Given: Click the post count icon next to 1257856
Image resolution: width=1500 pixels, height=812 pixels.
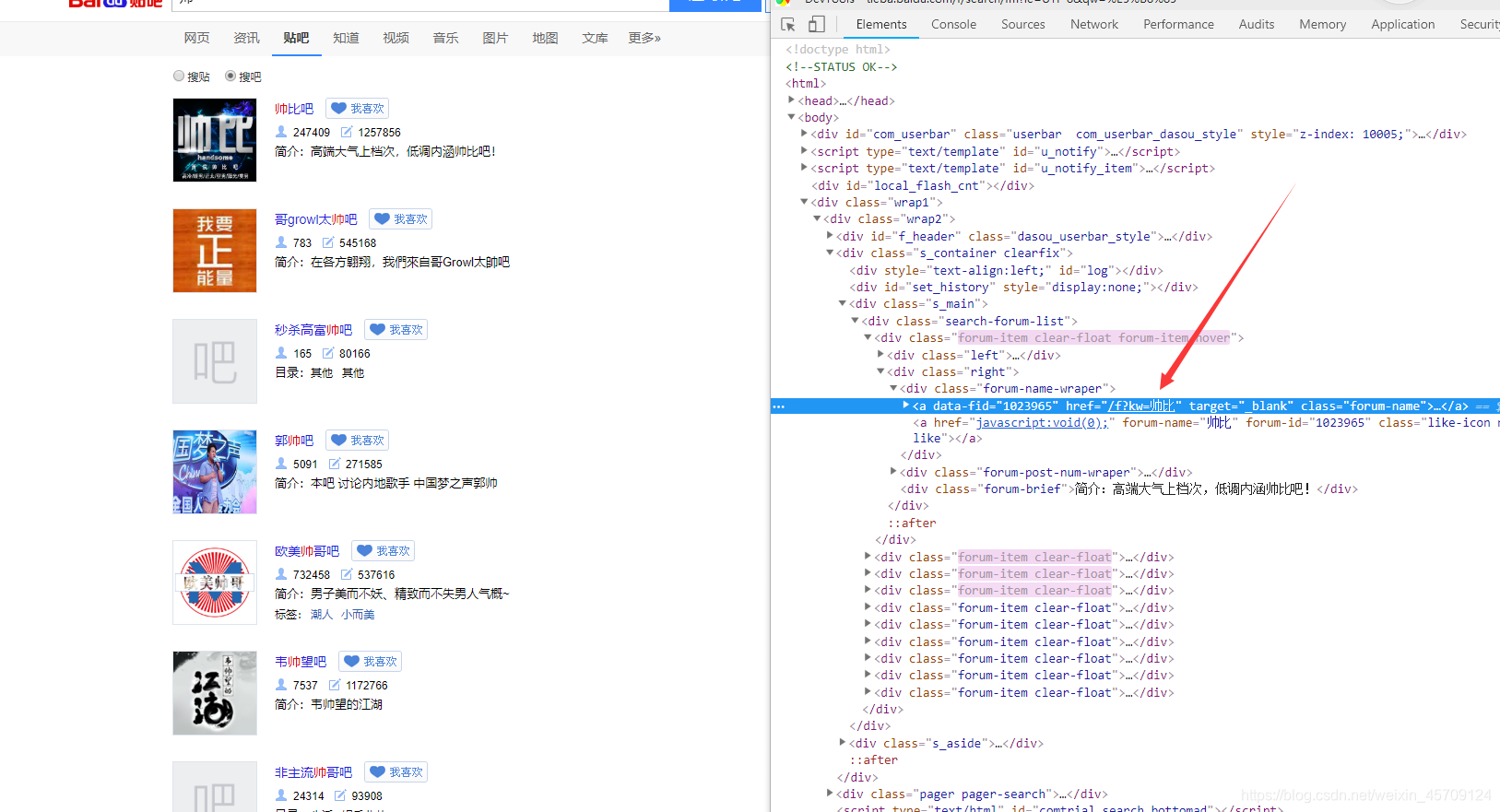Looking at the screenshot, I should 347,132.
